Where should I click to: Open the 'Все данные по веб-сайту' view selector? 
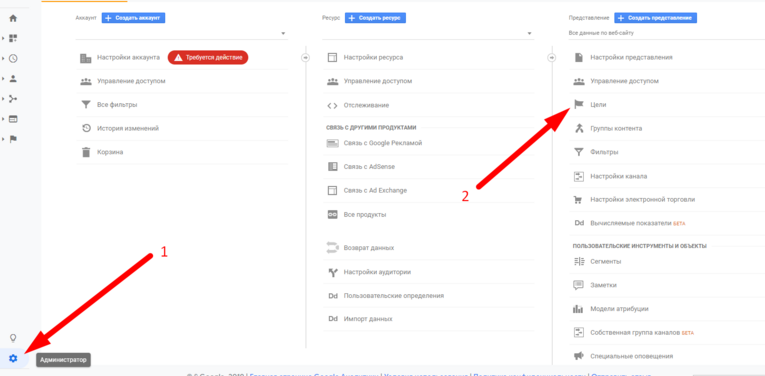tap(666, 33)
